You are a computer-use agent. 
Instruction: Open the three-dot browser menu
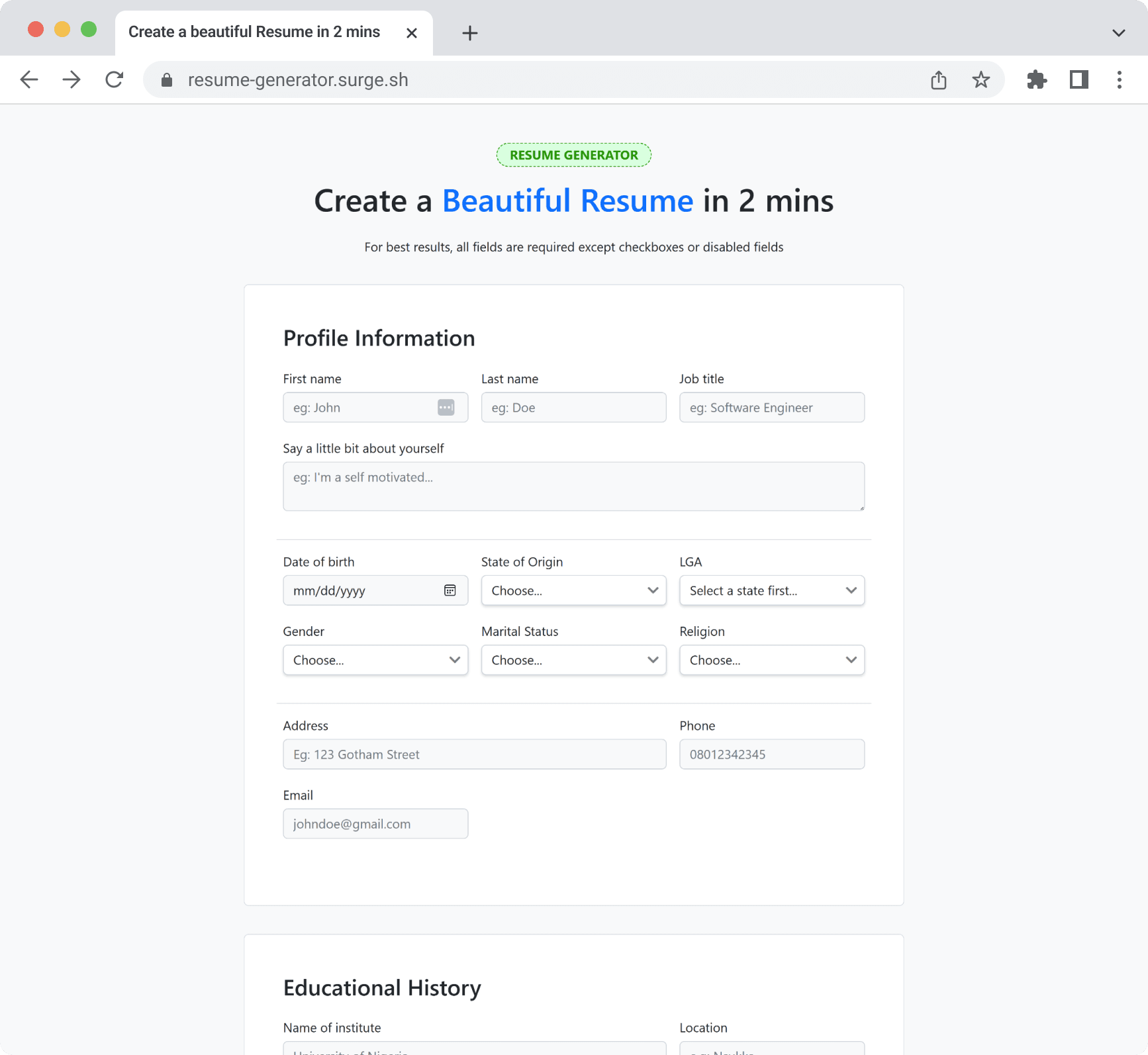(1119, 79)
